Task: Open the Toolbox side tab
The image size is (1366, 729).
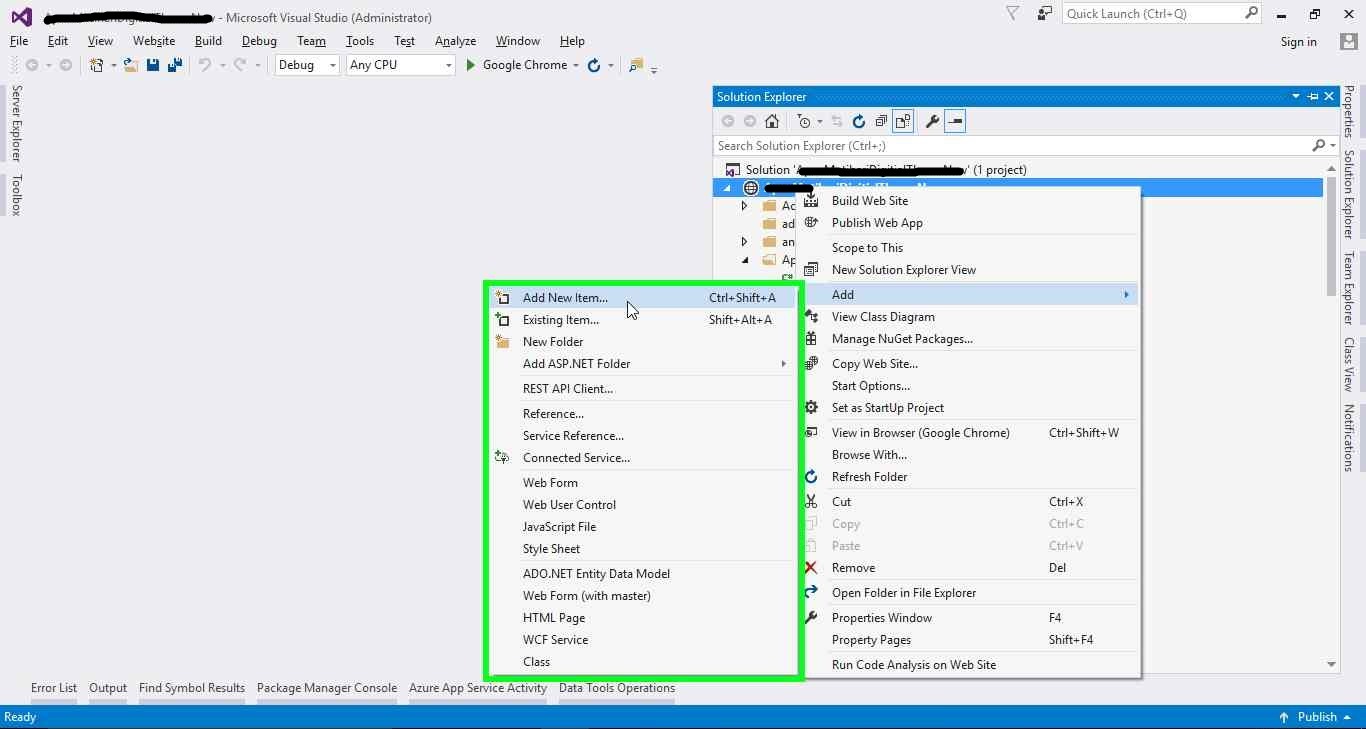Action: [16, 195]
